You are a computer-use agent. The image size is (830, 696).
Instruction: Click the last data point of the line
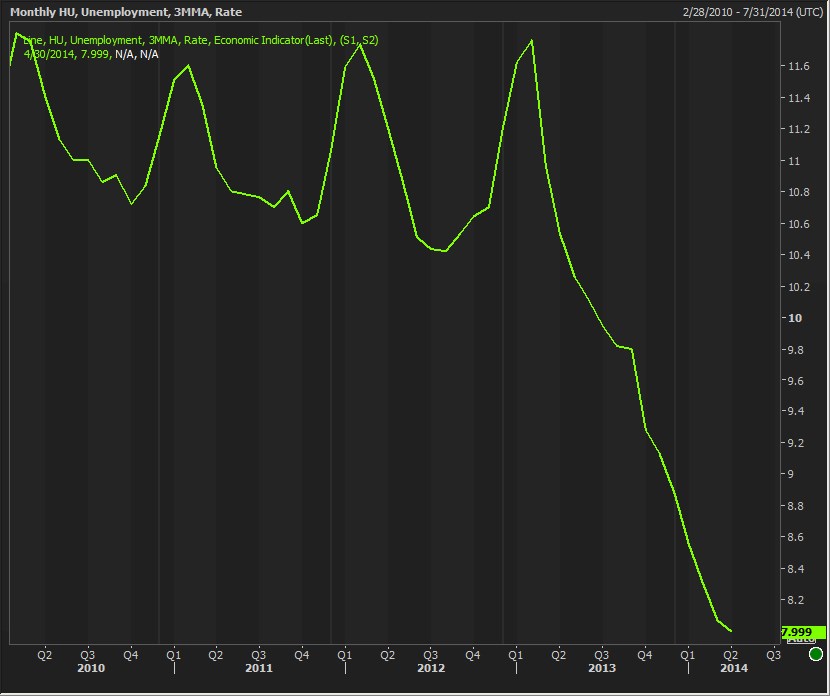[731, 631]
